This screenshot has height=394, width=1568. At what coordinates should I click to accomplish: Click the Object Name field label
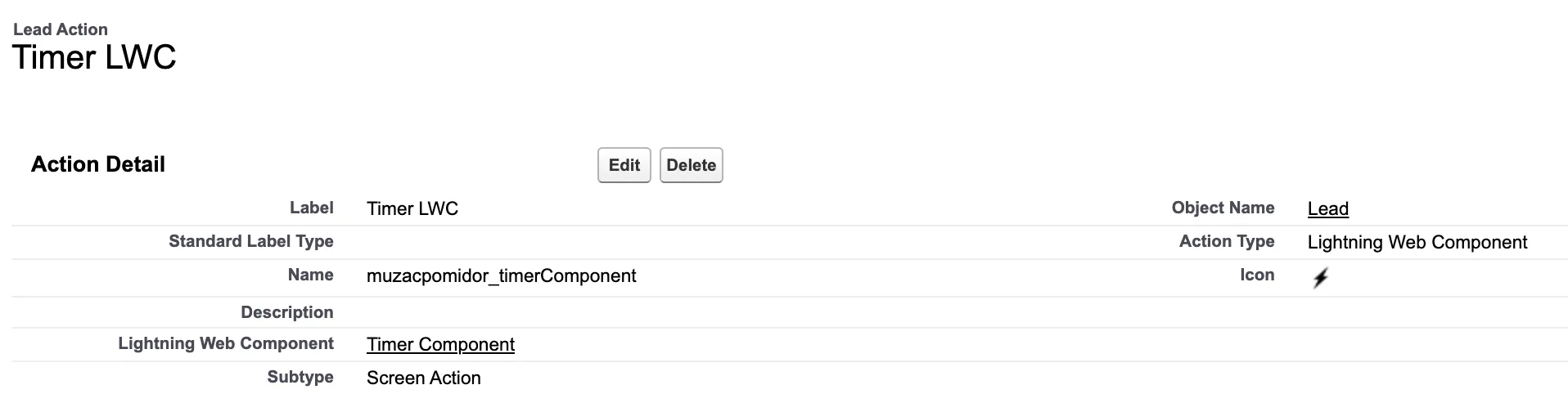pyautogui.click(x=1223, y=208)
